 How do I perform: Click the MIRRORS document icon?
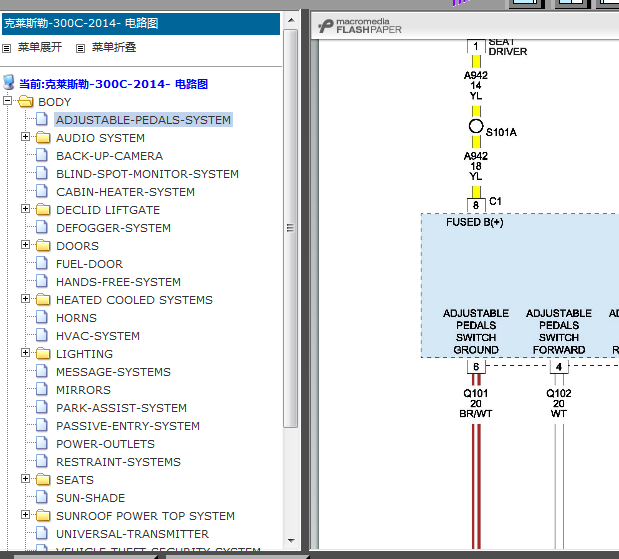42,389
